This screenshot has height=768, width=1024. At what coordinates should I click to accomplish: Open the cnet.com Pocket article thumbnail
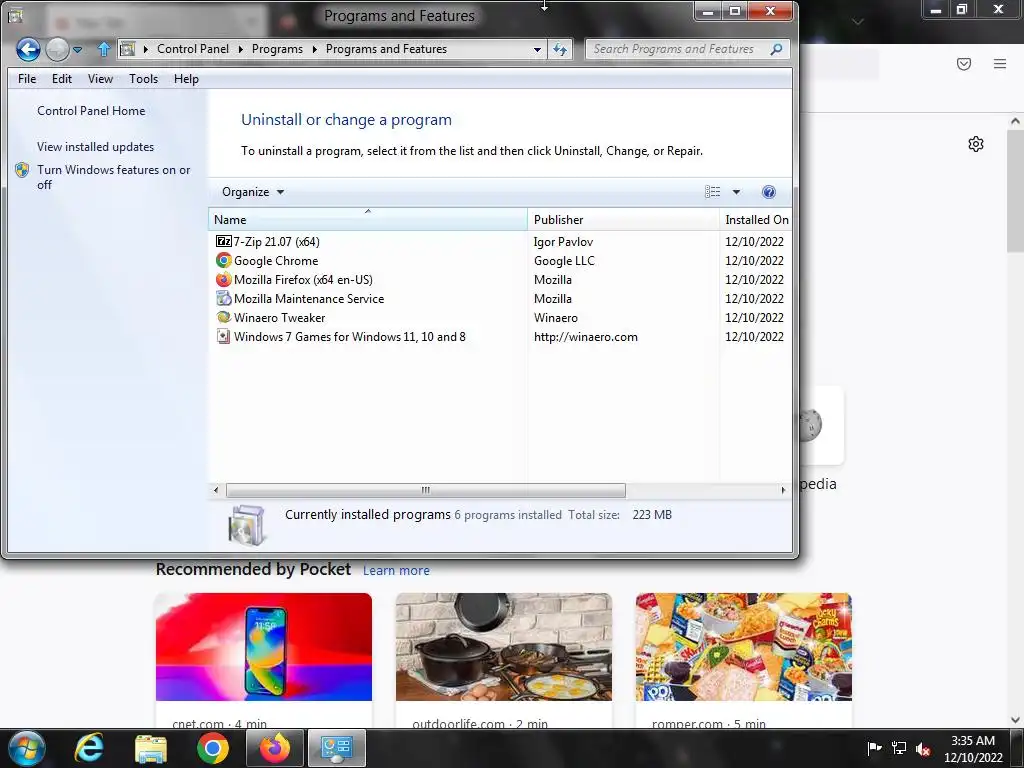coord(264,647)
